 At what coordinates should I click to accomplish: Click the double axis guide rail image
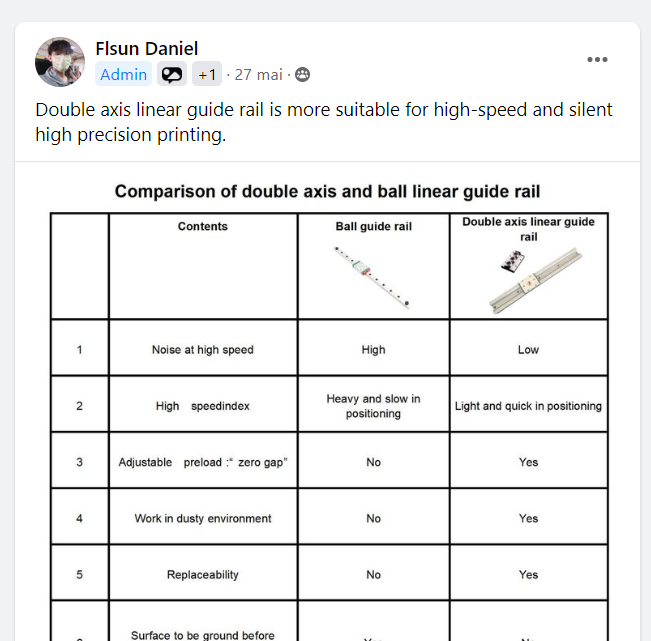[528, 281]
